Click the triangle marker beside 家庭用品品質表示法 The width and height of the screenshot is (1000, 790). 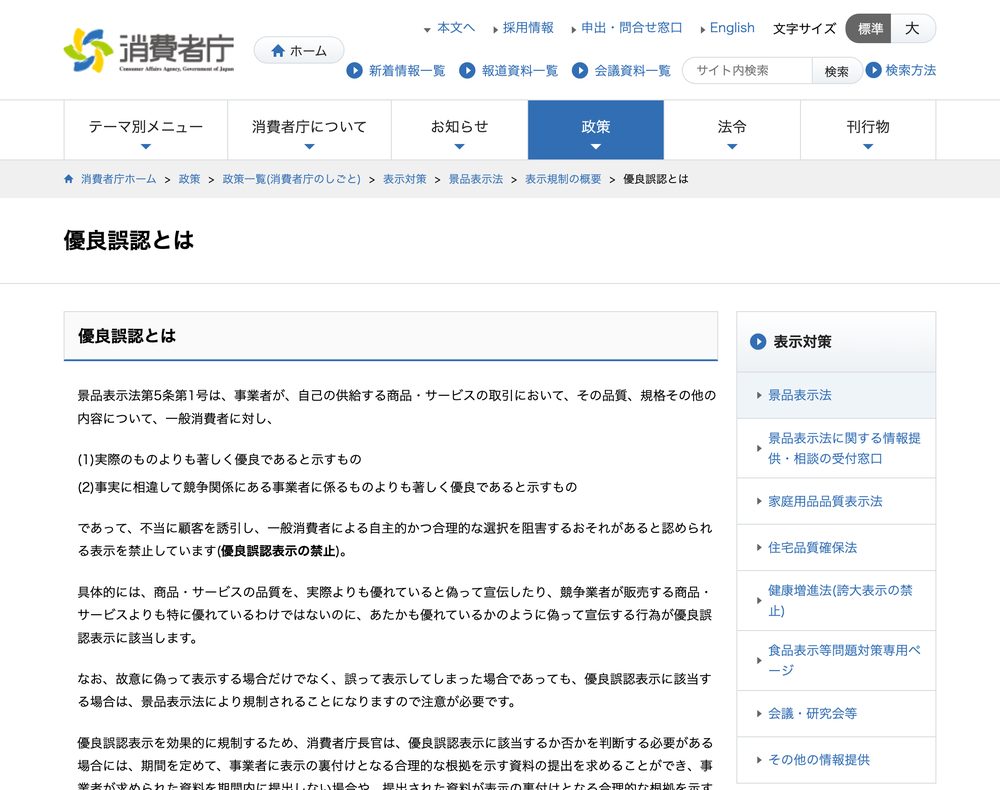[759, 501]
